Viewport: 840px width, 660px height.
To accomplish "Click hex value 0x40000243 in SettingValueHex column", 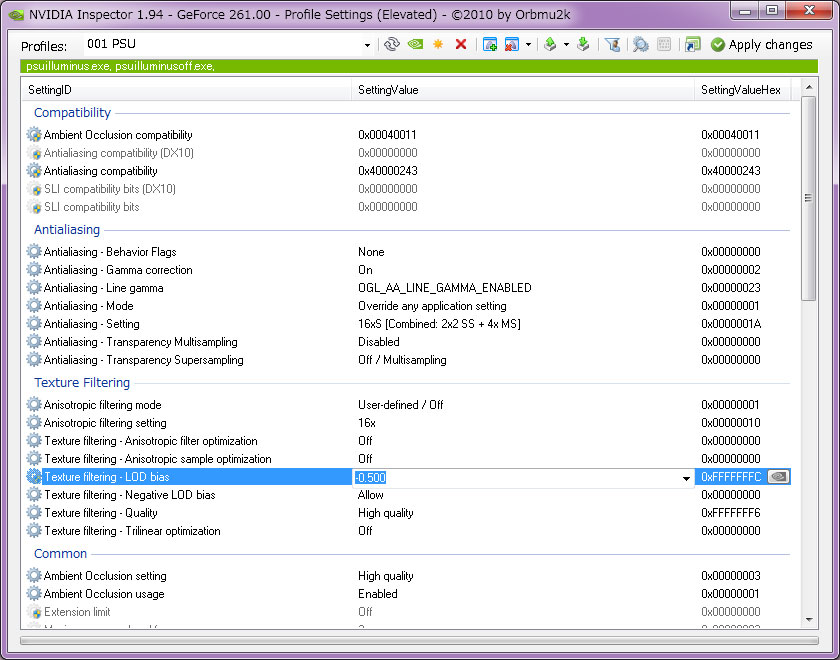I will (731, 171).
